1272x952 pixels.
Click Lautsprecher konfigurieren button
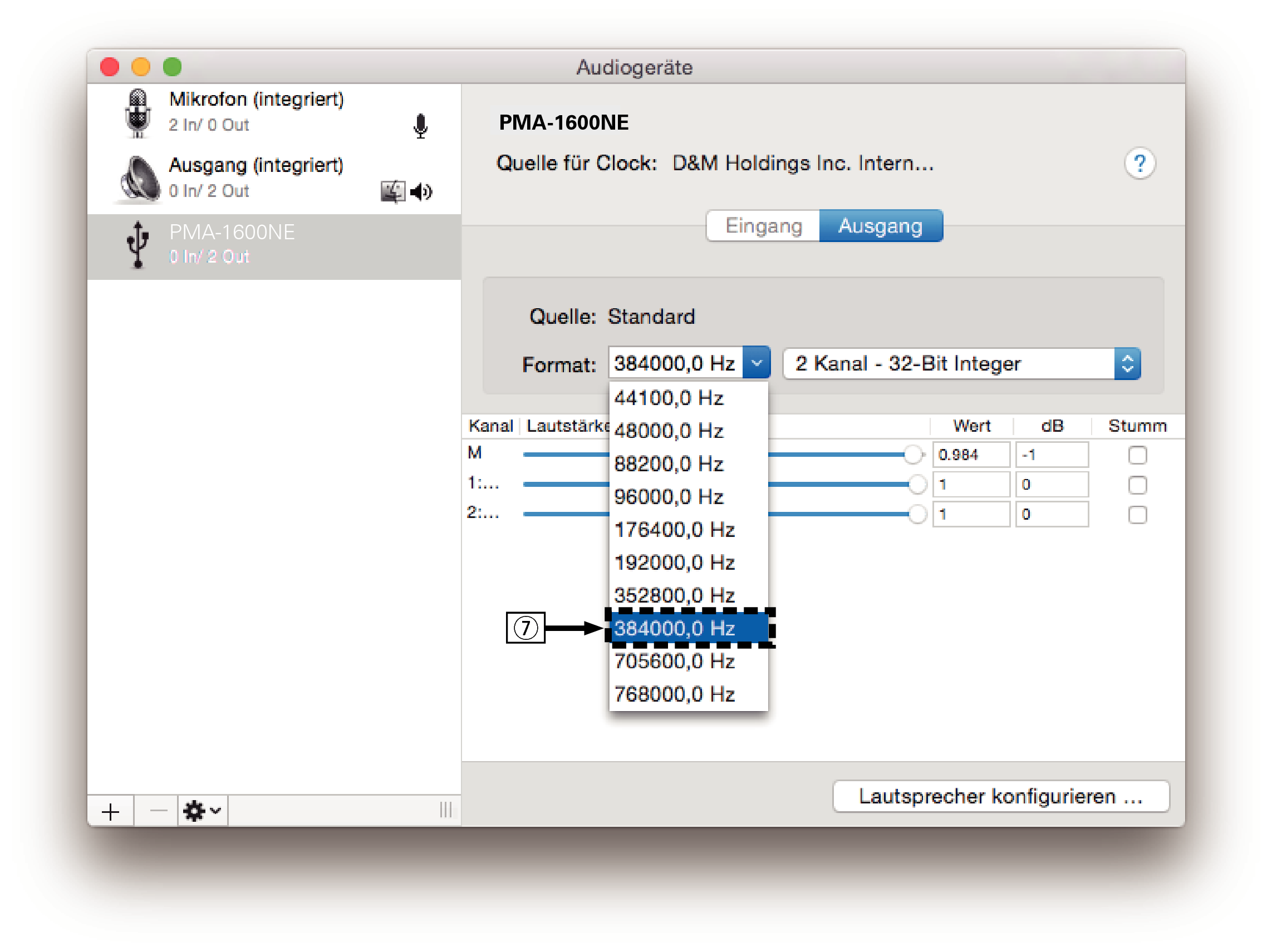(x=1000, y=796)
